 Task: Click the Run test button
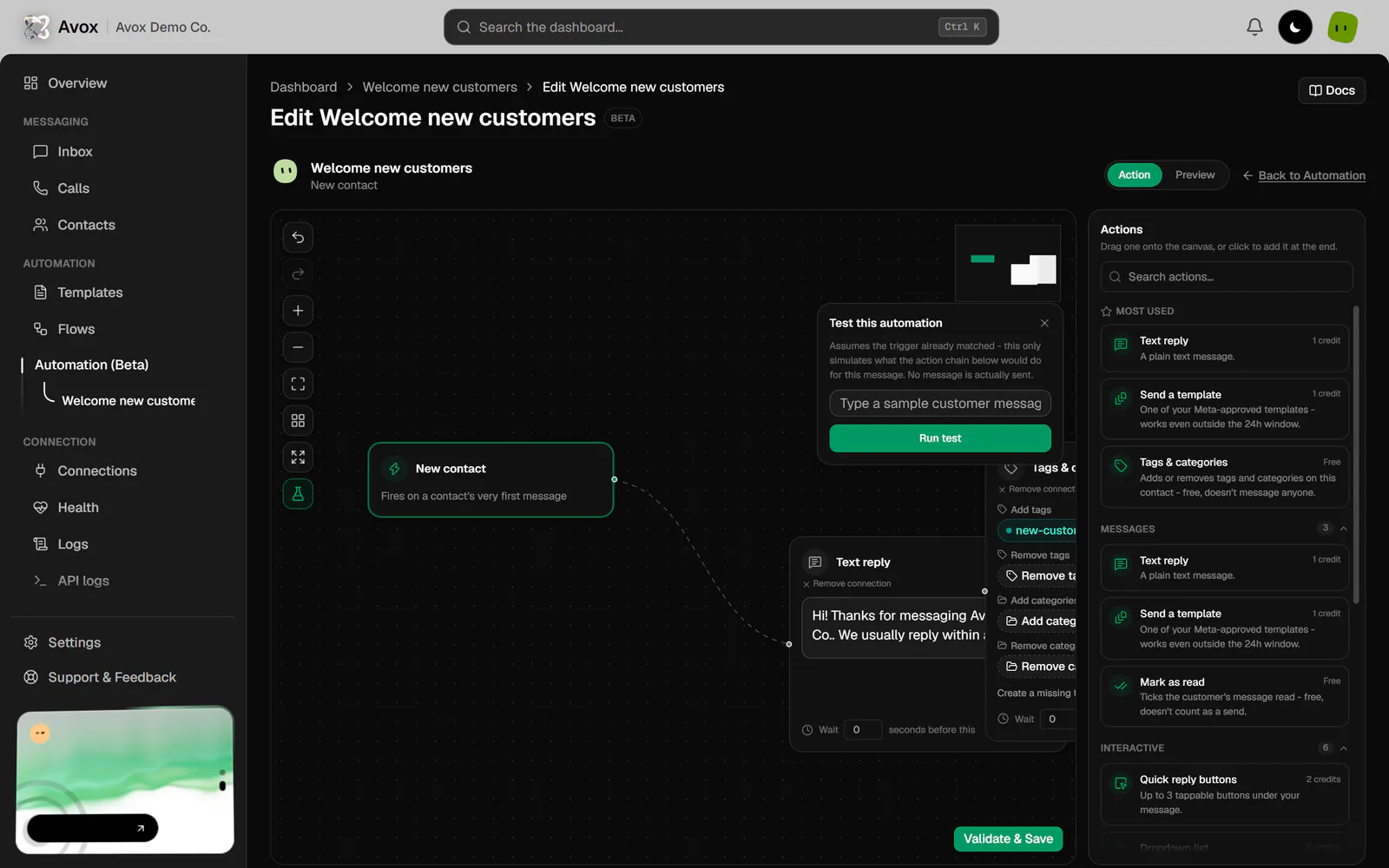[940, 438]
